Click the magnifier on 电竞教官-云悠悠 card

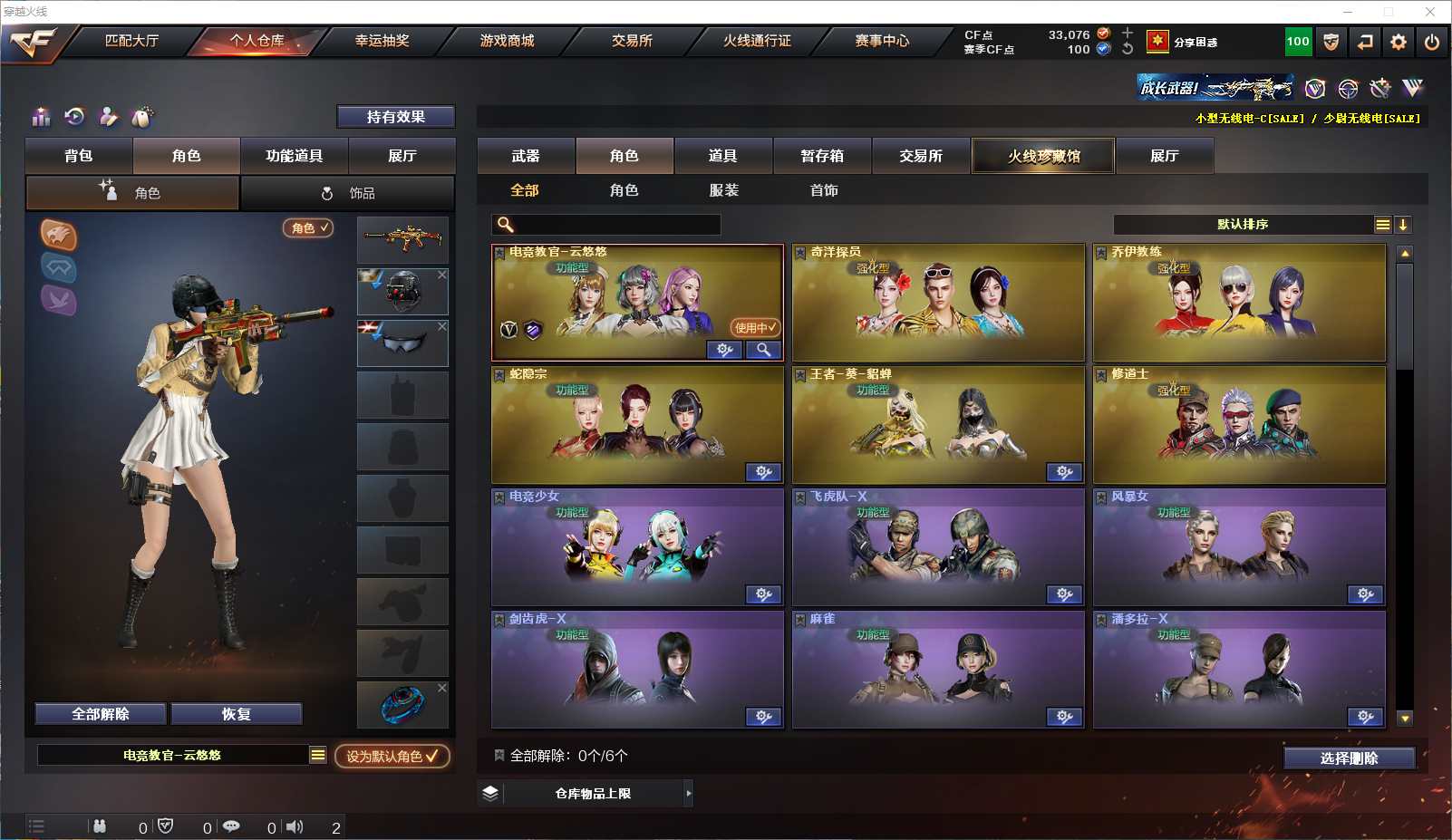[x=764, y=350]
